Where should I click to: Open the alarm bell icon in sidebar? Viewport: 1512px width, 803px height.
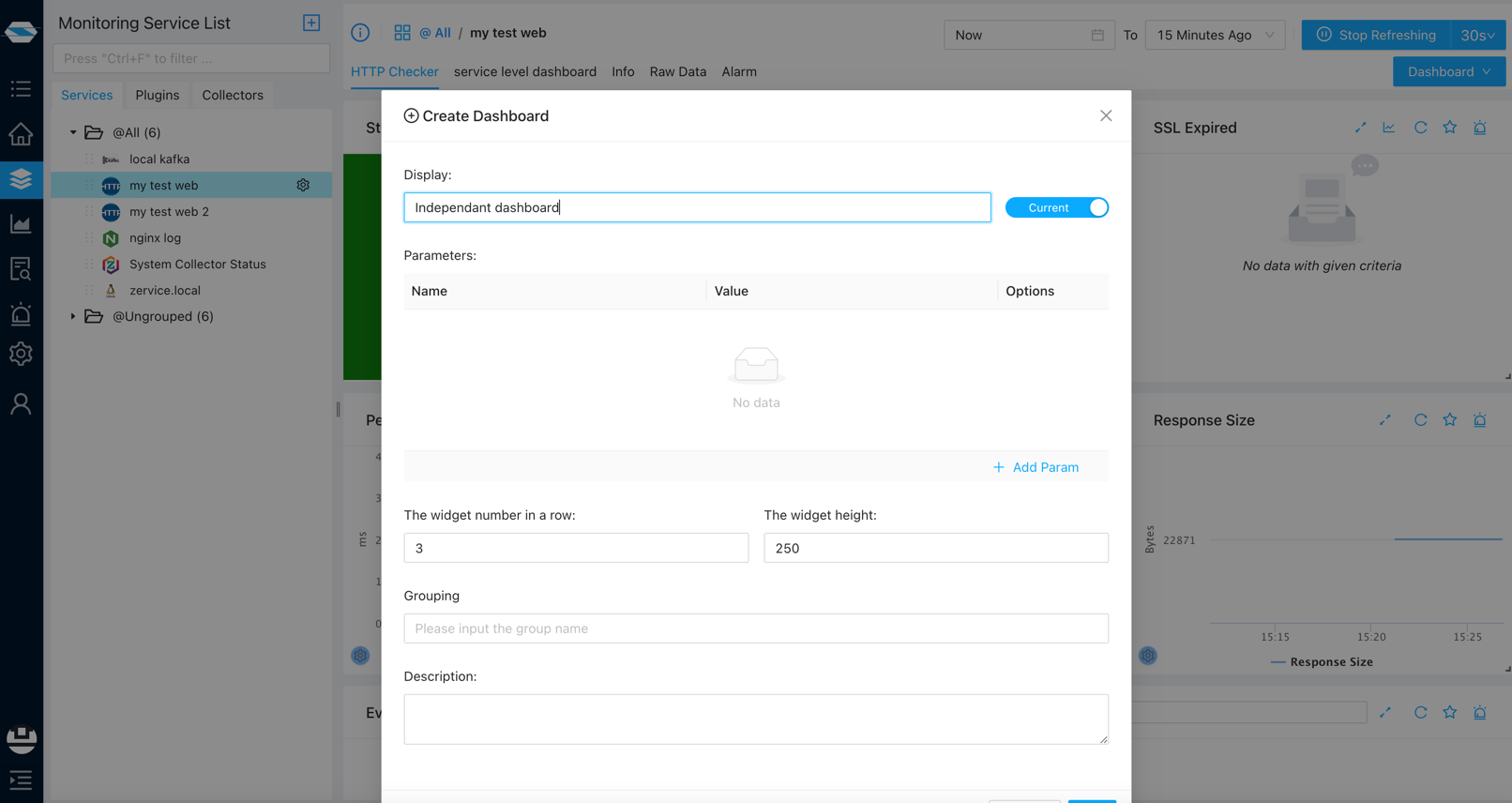click(x=21, y=313)
